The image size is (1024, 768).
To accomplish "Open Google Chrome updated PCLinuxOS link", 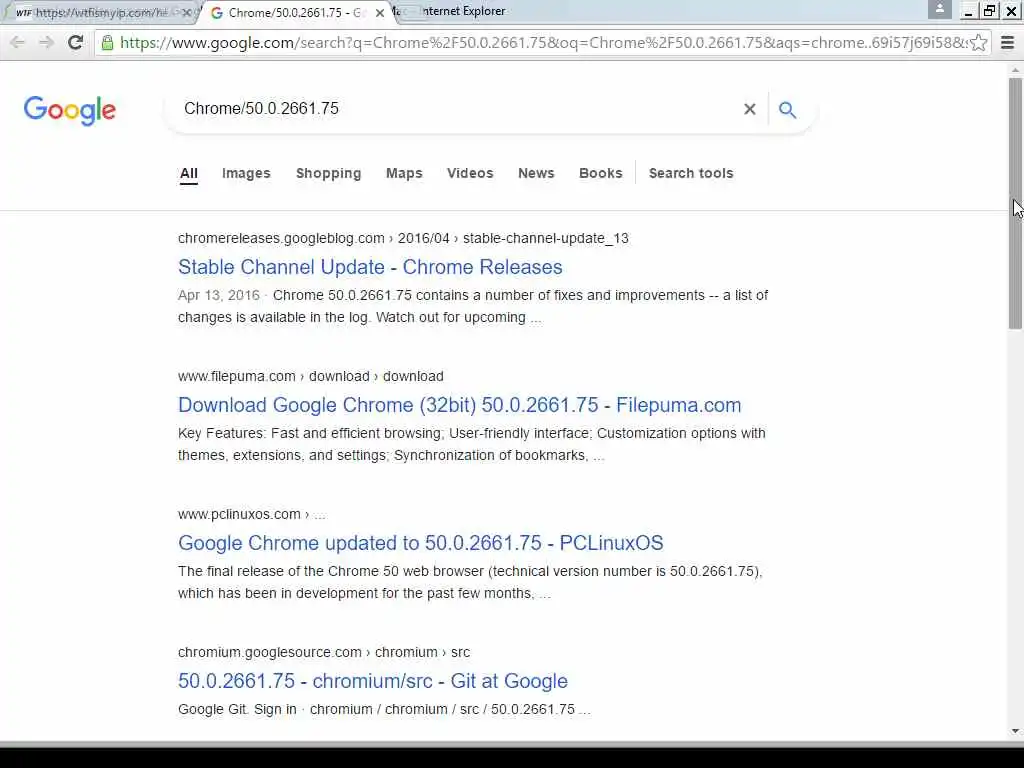I will coord(421,543).
